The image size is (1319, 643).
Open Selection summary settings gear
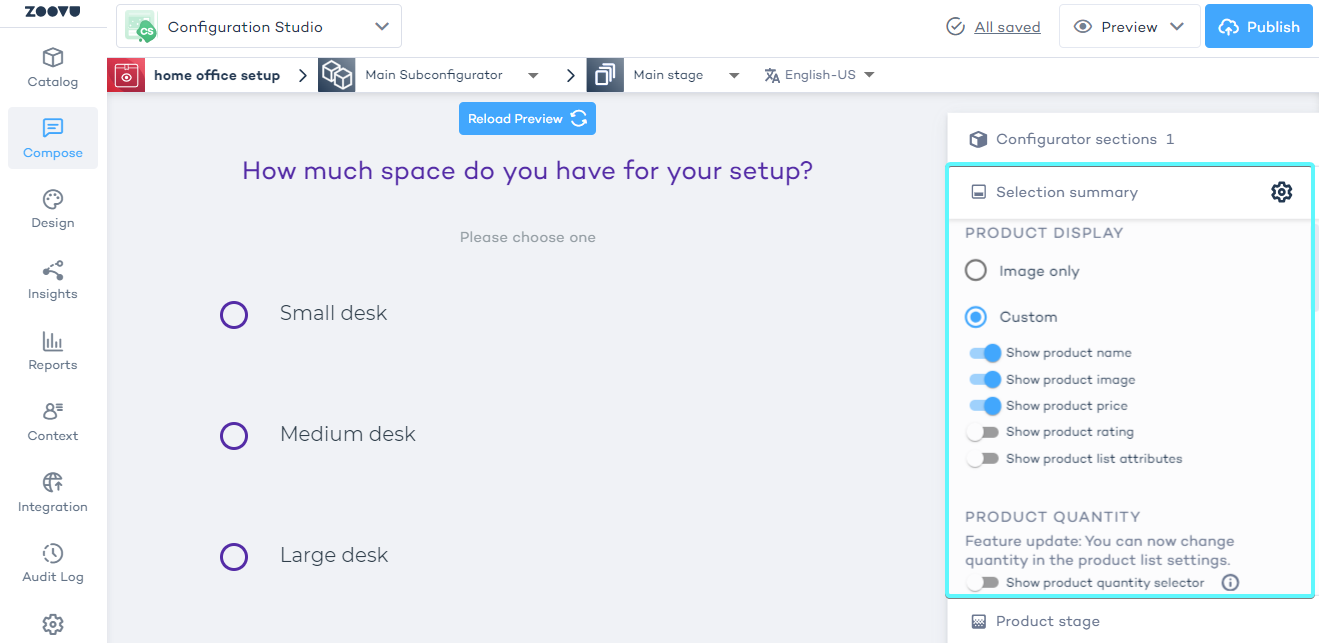(x=1281, y=191)
